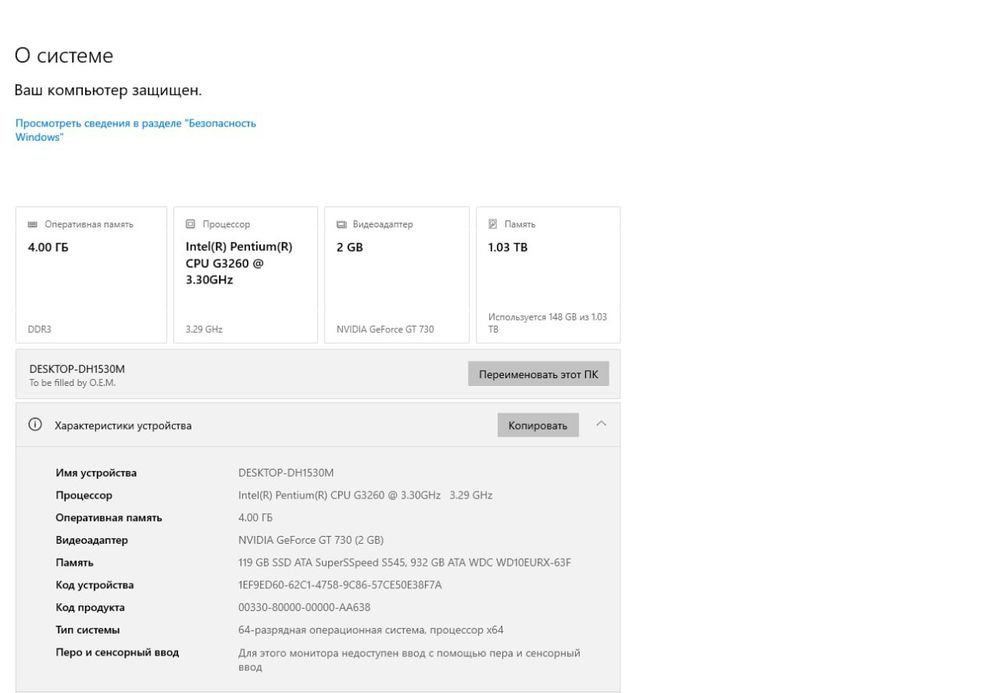Click the 3.29 GHz text in Процессор card
This screenshot has width=1000, height=693.
coord(204,329)
